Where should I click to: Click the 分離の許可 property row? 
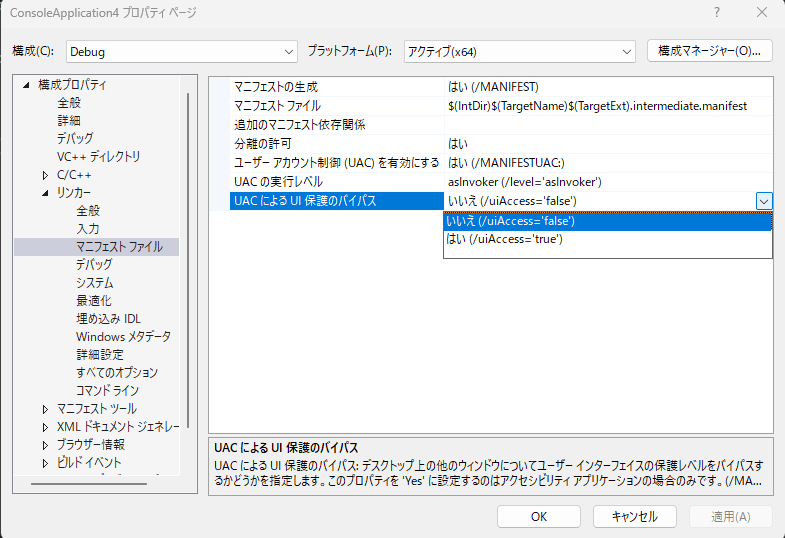coord(501,144)
